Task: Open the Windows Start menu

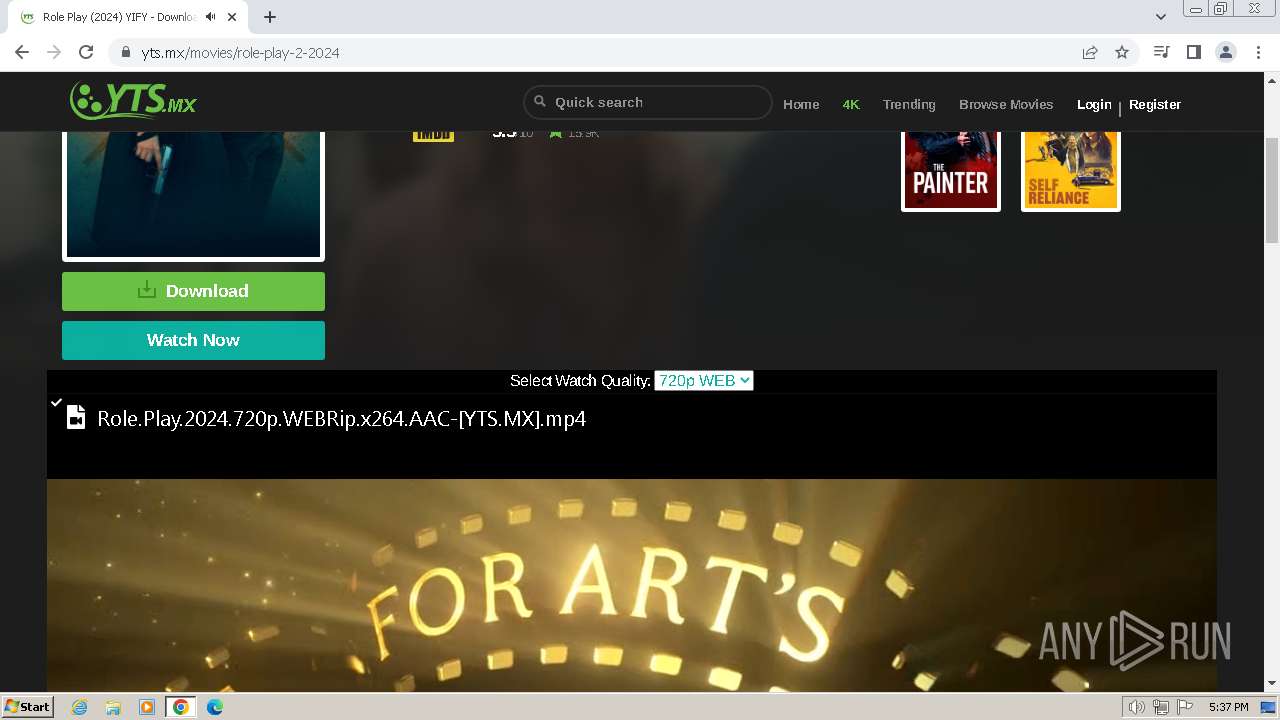Action: click(28, 707)
